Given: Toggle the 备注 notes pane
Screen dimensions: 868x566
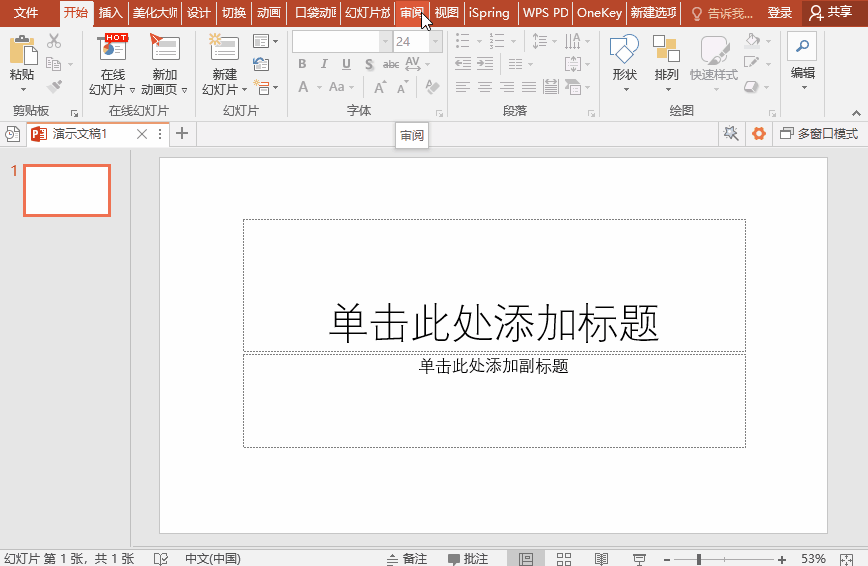Looking at the screenshot, I should 407,559.
